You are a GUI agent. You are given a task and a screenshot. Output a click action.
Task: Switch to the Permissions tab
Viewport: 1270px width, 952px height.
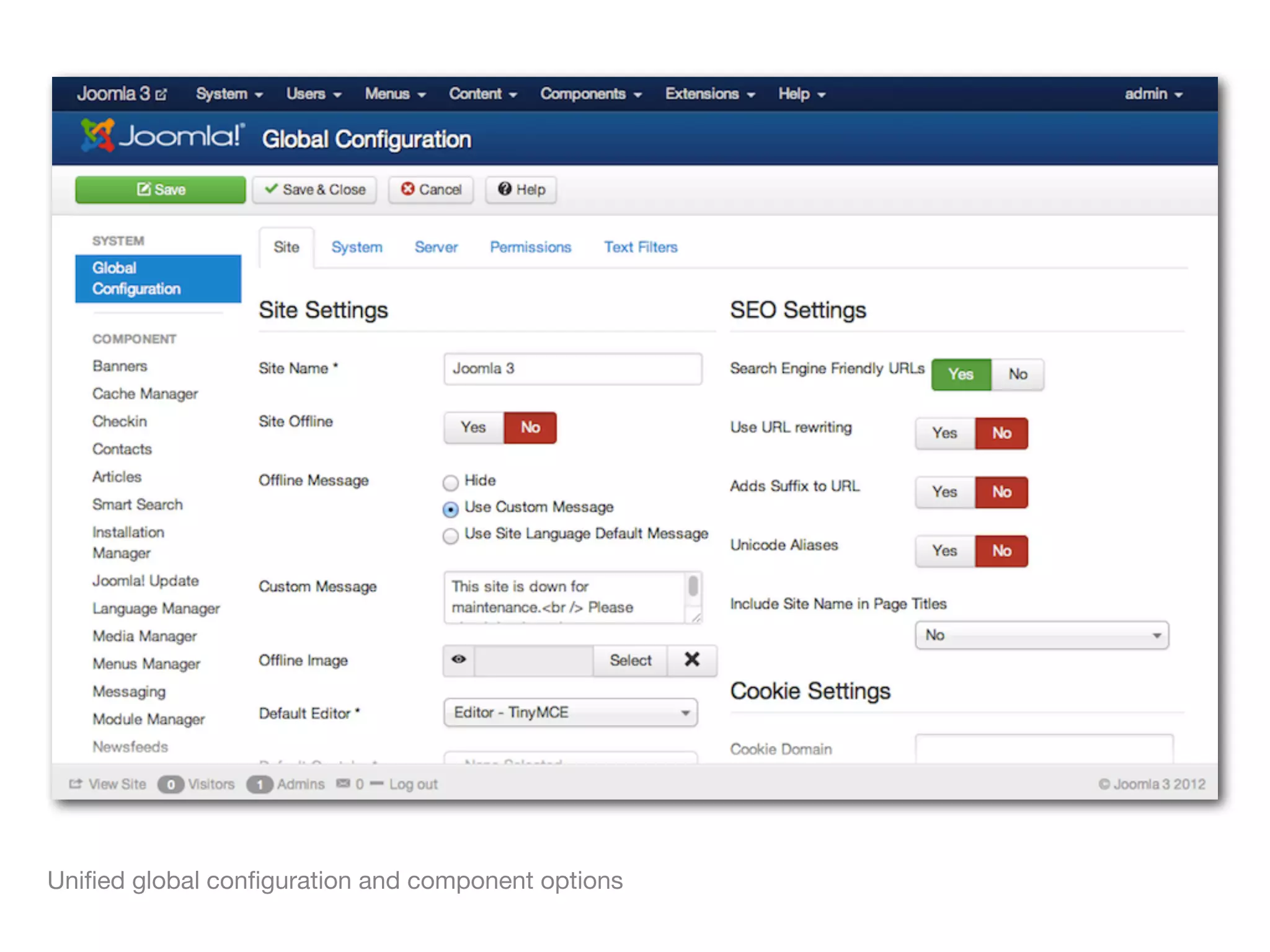[x=530, y=247]
